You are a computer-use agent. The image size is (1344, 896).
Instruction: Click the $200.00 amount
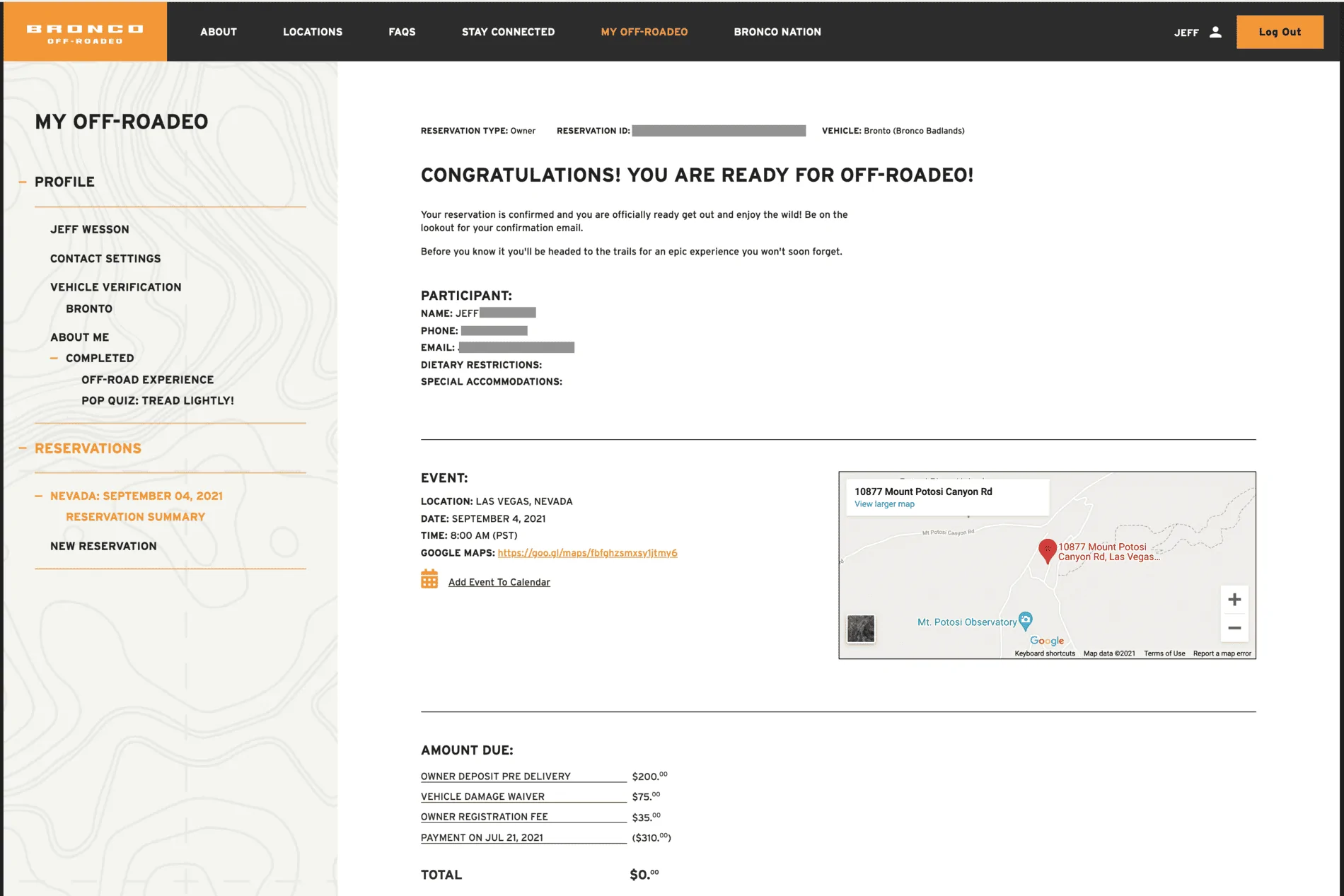coord(649,776)
